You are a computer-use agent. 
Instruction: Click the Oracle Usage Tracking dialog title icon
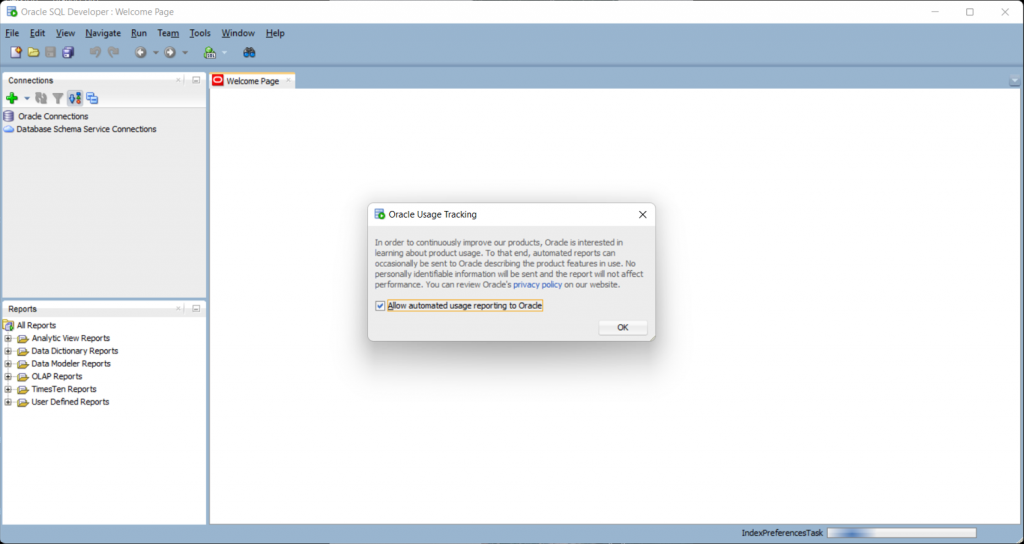(x=379, y=214)
